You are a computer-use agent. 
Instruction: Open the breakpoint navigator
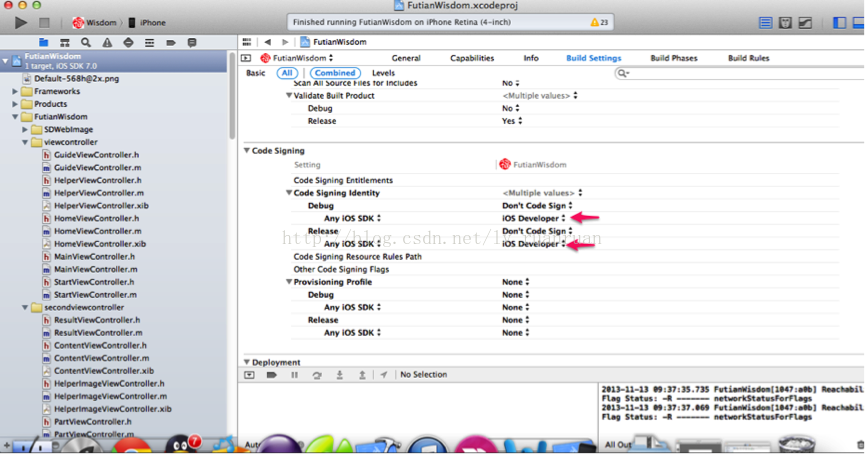170,42
